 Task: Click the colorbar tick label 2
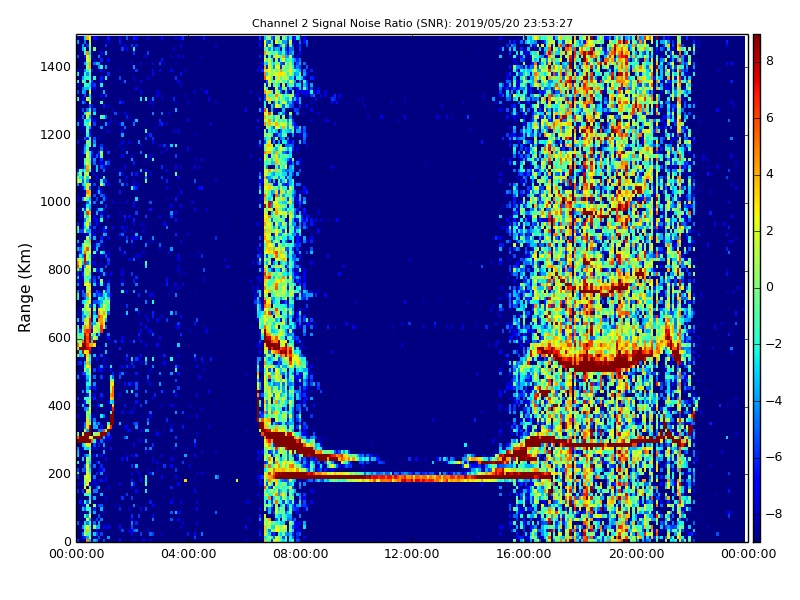(x=770, y=231)
